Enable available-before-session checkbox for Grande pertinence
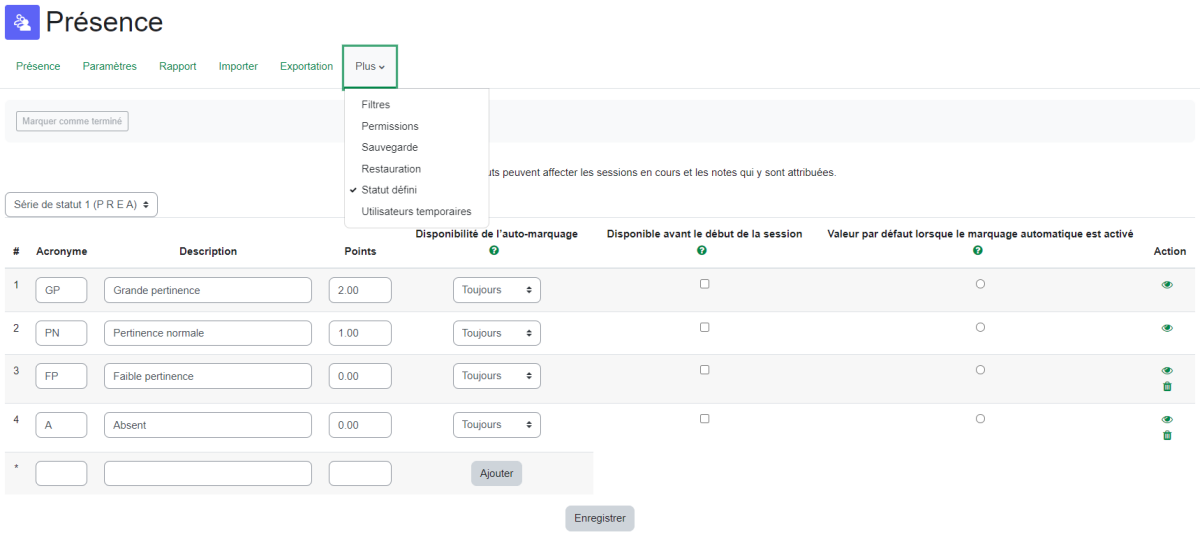1200x537 pixels. (x=705, y=284)
